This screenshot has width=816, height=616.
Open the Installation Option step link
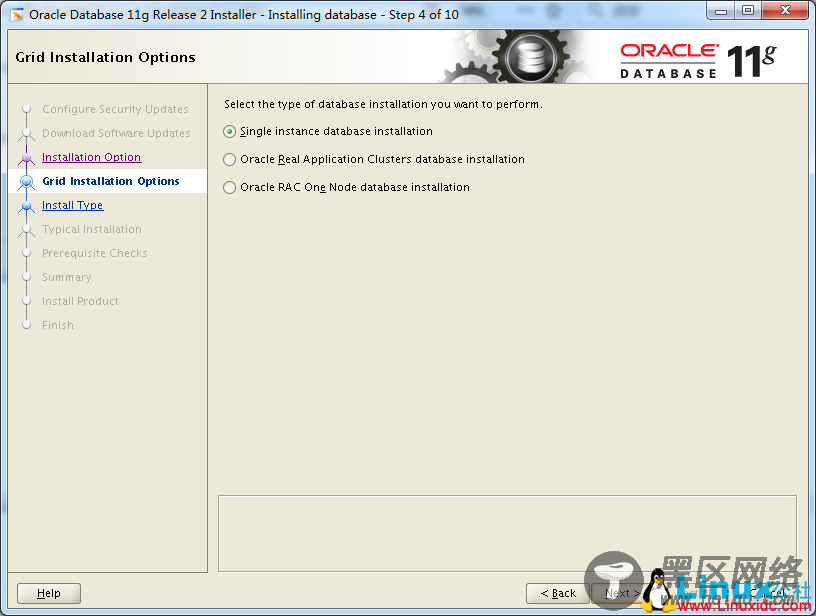(x=92, y=157)
